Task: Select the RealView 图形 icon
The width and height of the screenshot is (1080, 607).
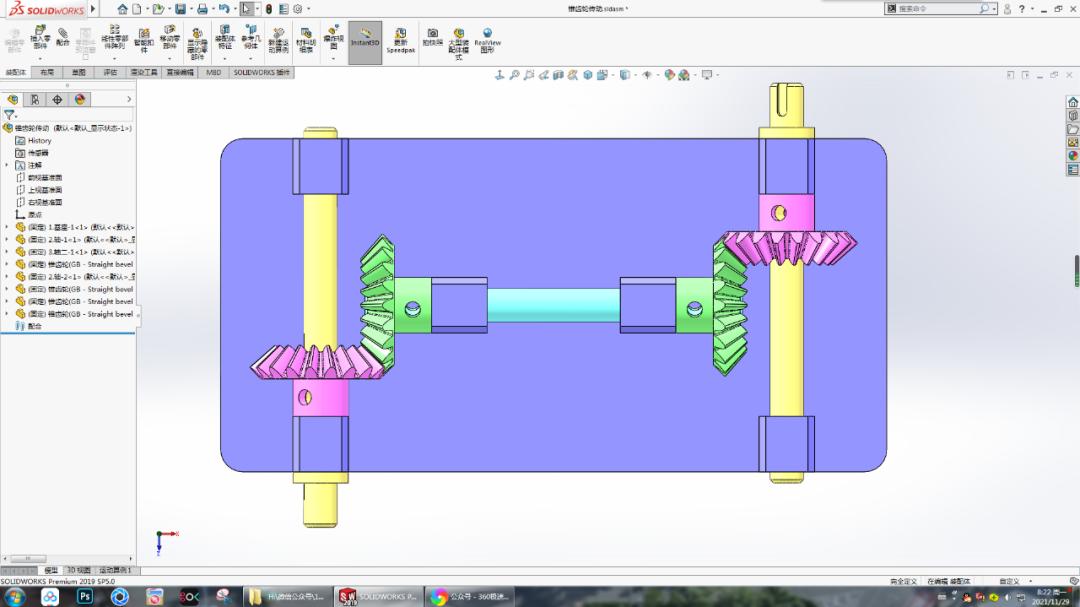Action: click(487, 42)
